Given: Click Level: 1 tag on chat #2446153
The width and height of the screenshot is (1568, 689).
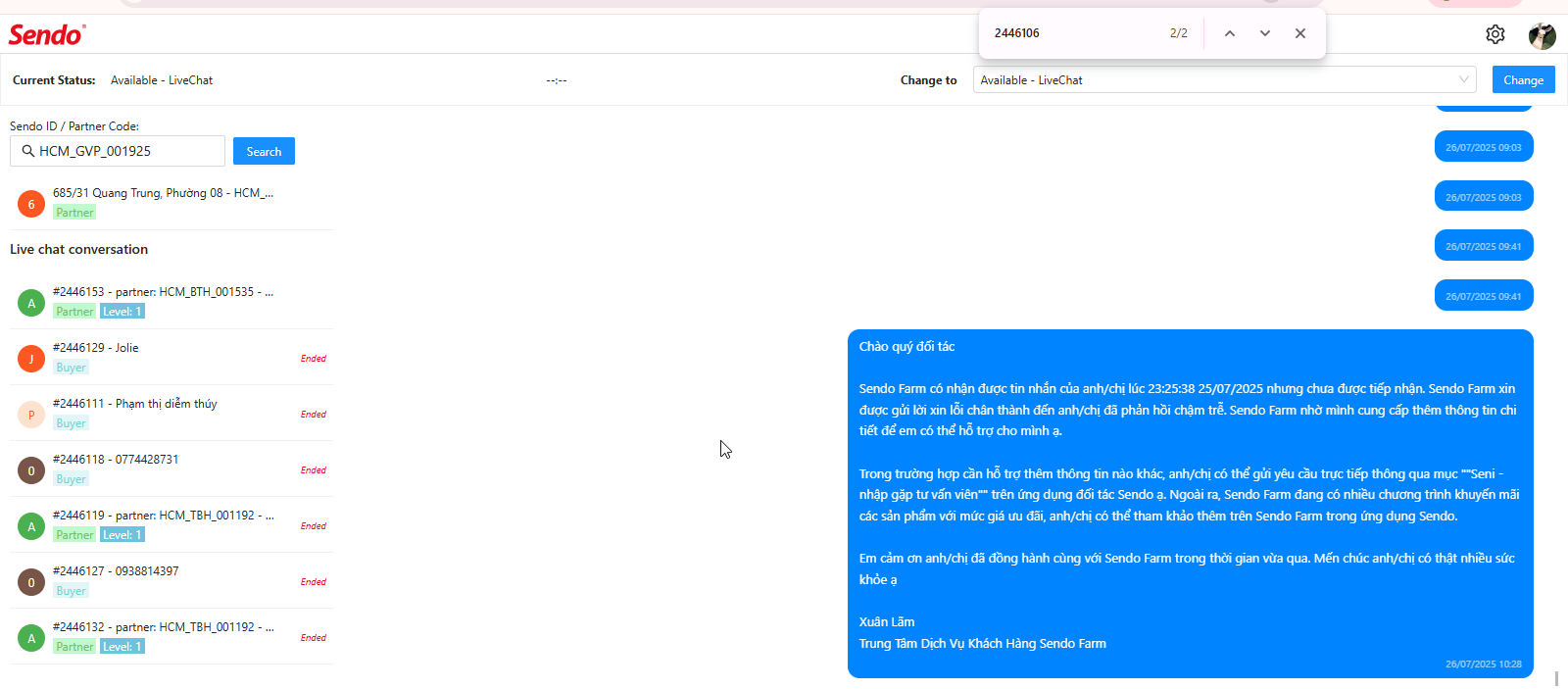Looking at the screenshot, I should tap(122, 312).
